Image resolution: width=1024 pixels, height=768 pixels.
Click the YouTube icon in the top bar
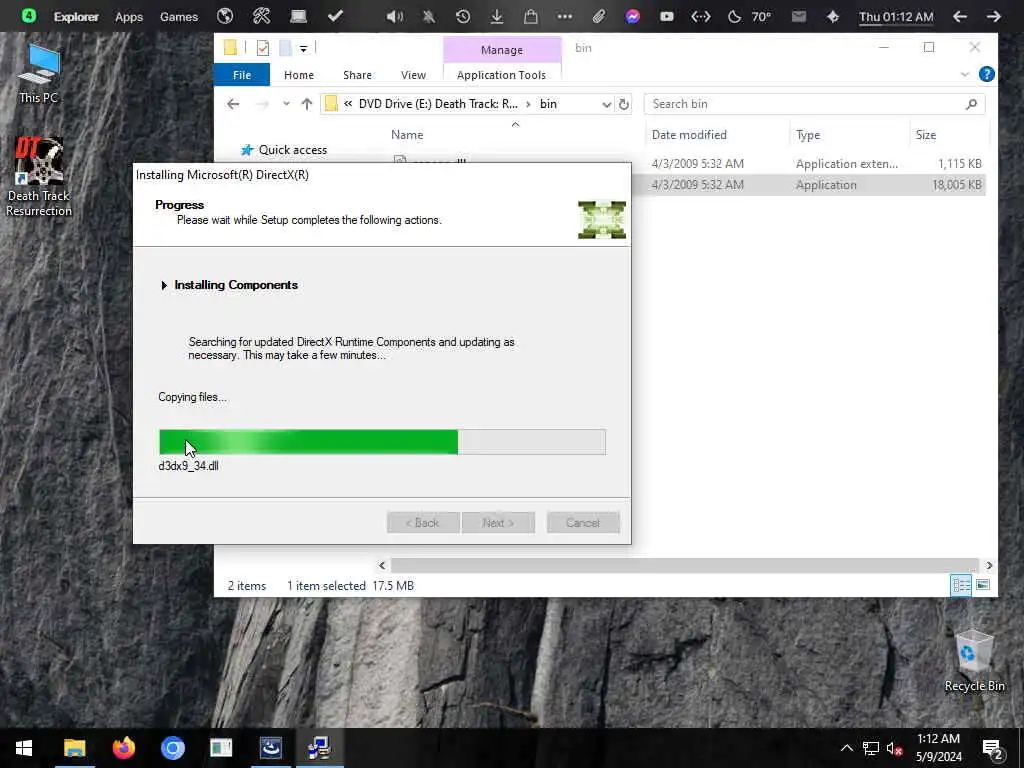667,16
